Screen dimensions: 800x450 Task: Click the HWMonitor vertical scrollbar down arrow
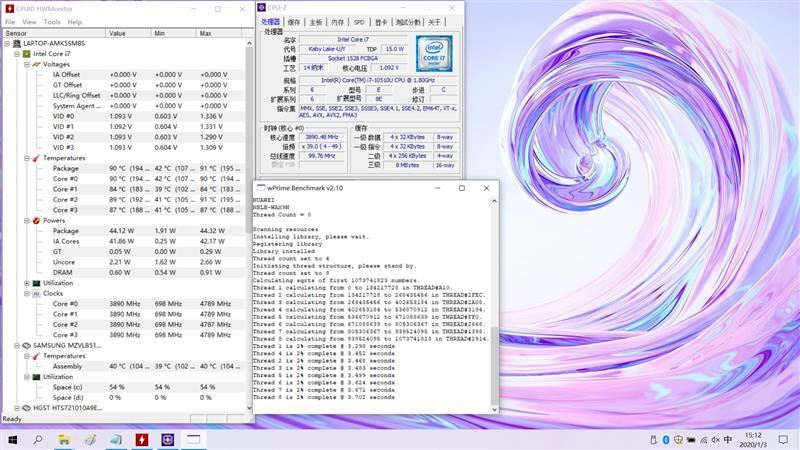click(x=249, y=408)
